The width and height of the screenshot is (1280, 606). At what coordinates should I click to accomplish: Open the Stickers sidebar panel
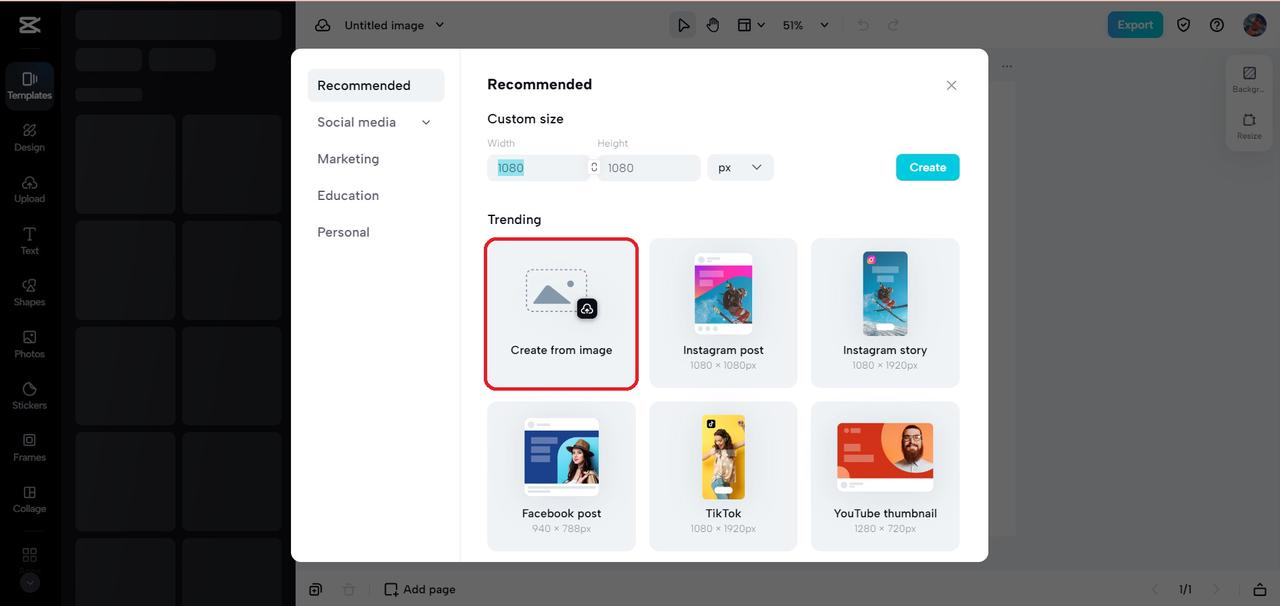pyautogui.click(x=29, y=395)
